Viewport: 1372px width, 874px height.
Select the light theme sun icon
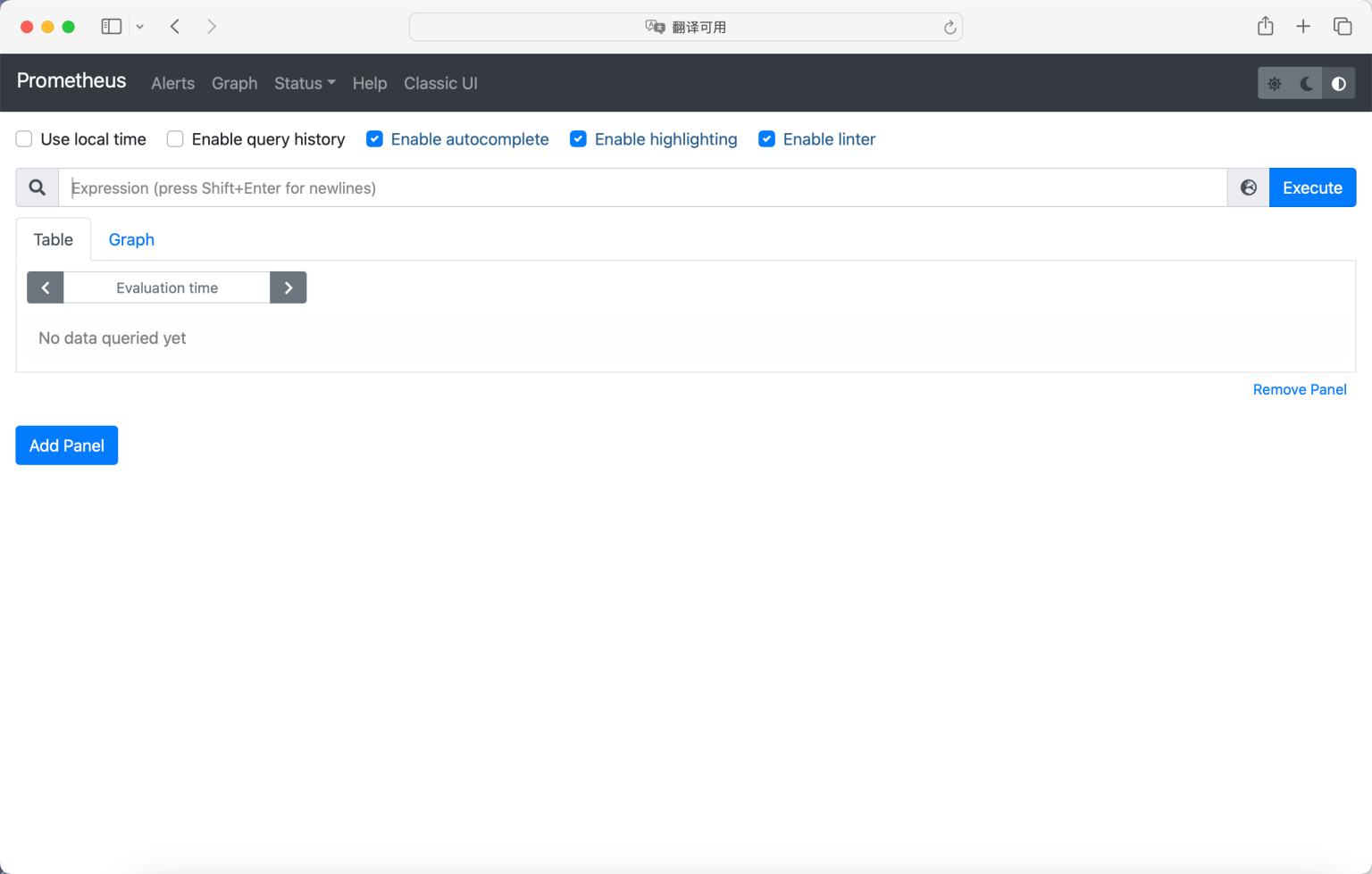1275,83
